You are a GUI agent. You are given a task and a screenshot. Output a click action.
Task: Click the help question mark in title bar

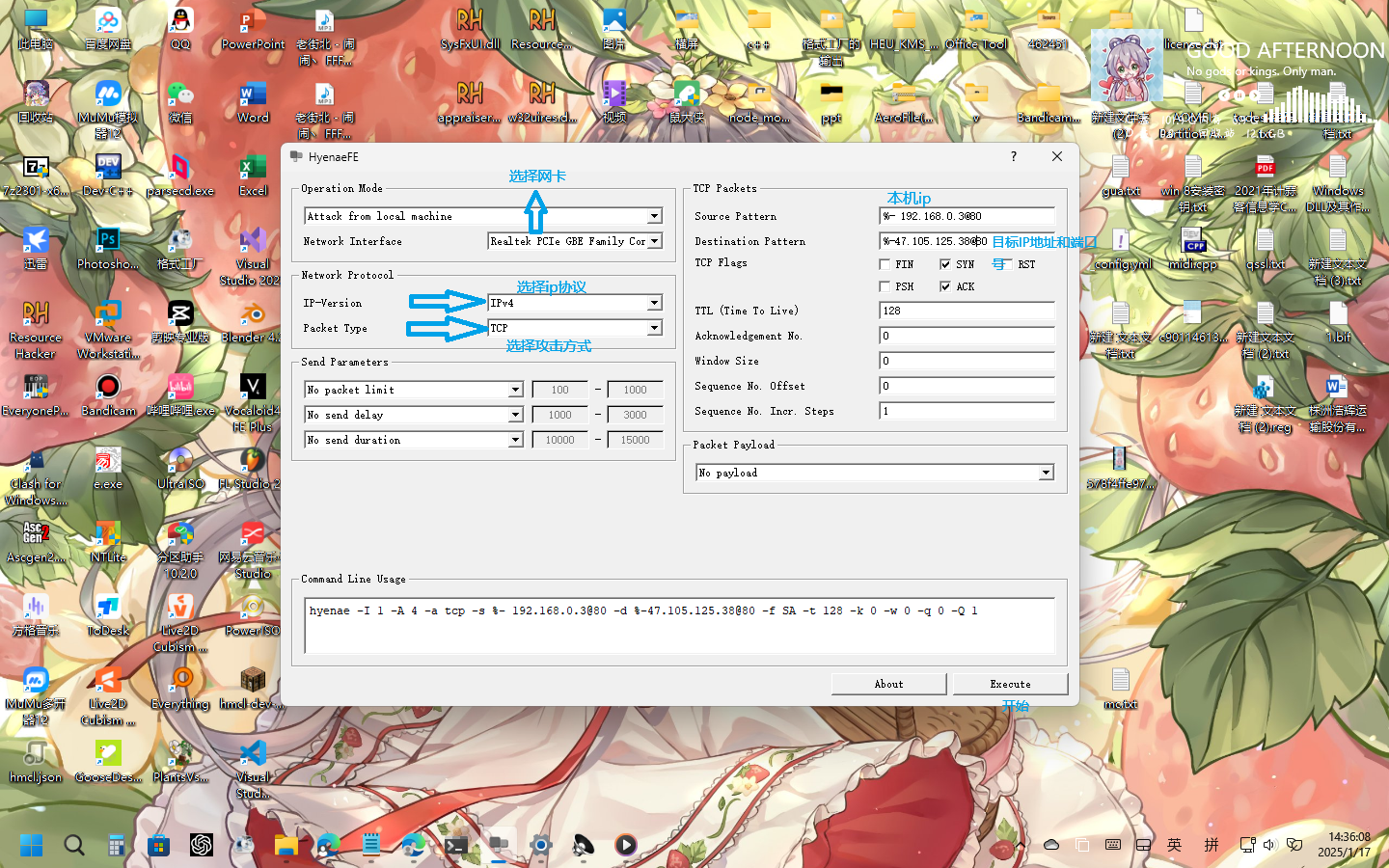click(1013, 156)
